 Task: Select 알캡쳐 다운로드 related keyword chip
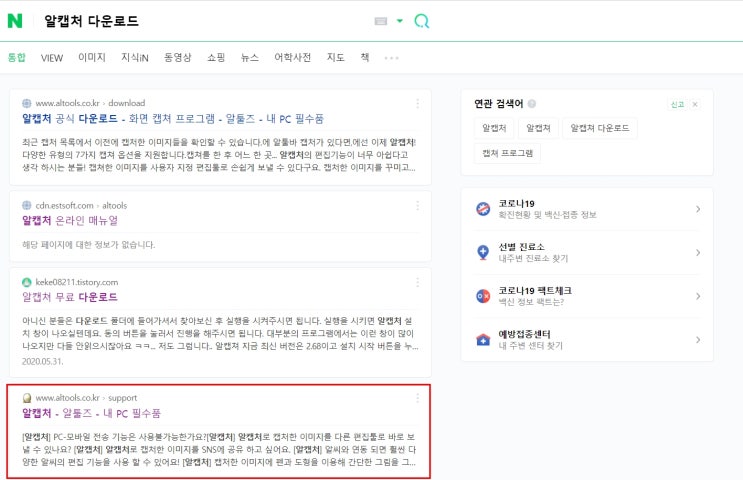coord(599,128)
